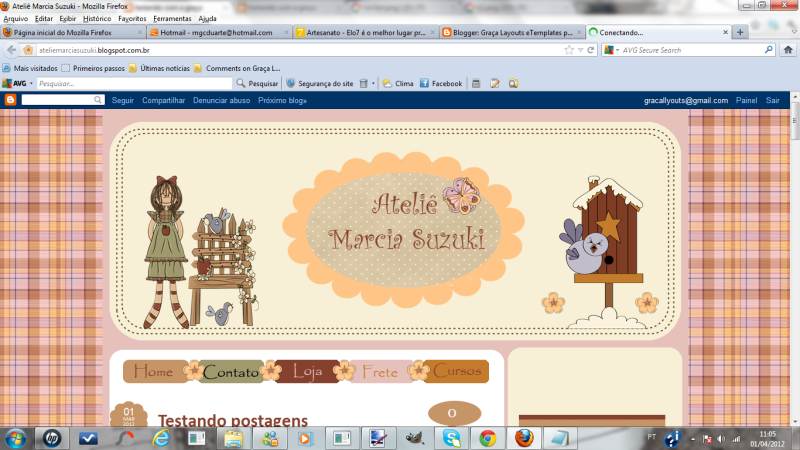Click the navbar search magnifier icon
Viewport: 800px width, 450px height.
tap(97, 100)
